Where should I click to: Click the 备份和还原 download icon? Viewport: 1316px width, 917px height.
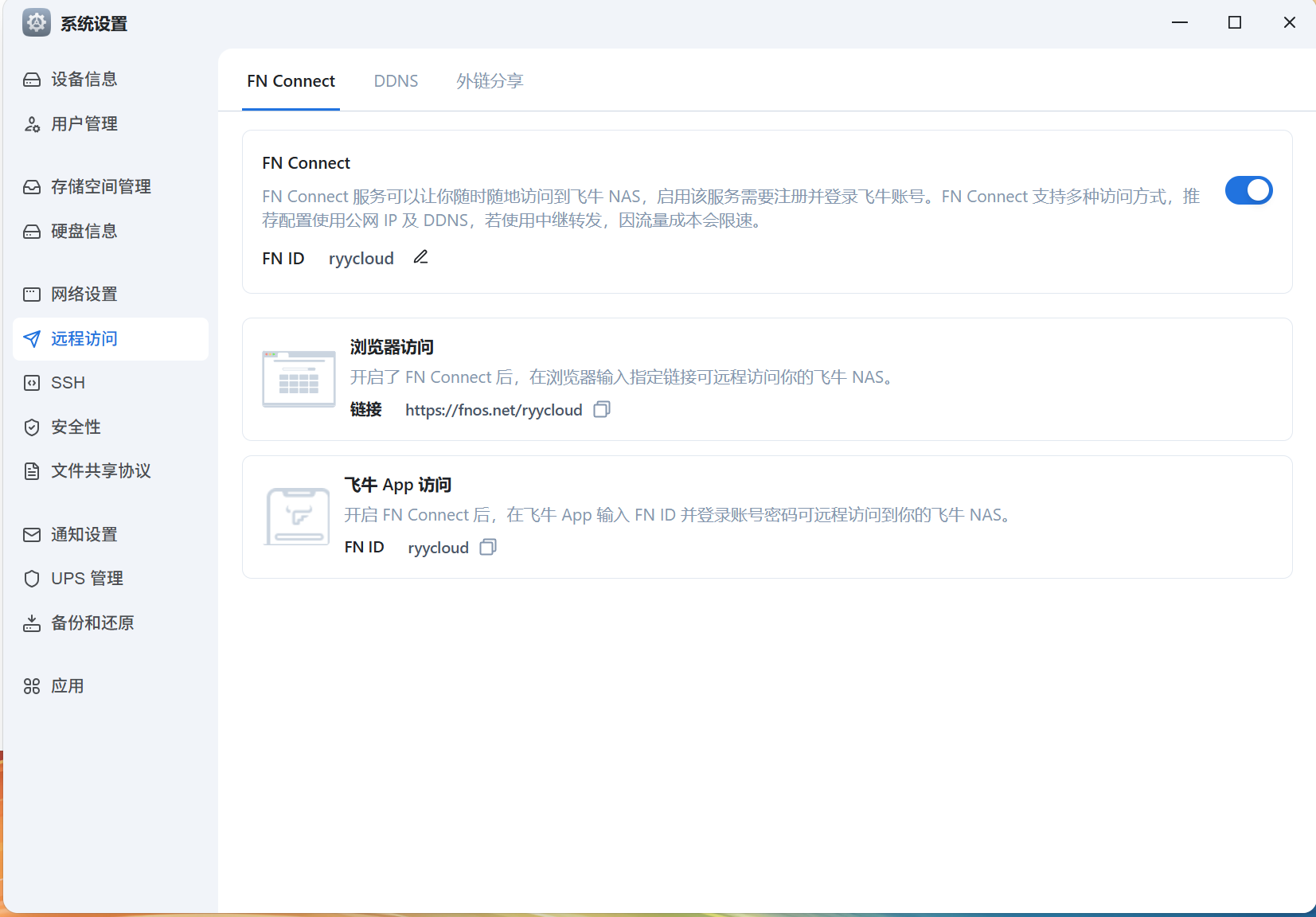click(x=32, y=623)
